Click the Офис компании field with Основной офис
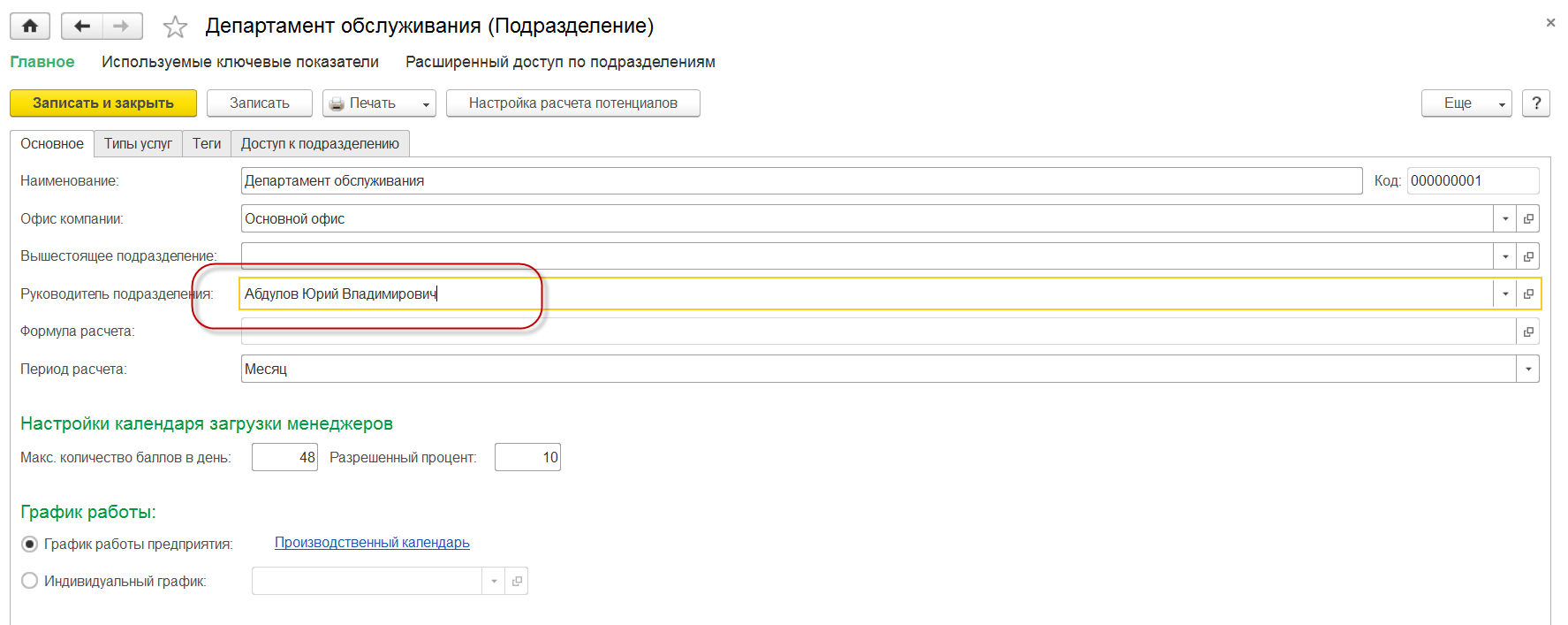 [x=867, y=218]
